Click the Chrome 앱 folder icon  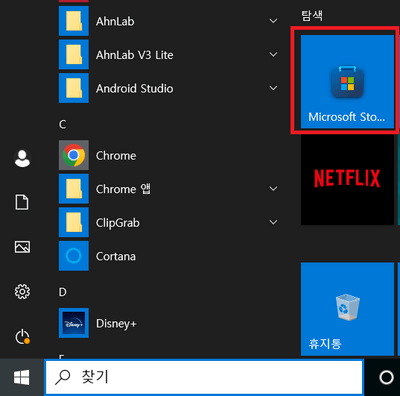74,189
